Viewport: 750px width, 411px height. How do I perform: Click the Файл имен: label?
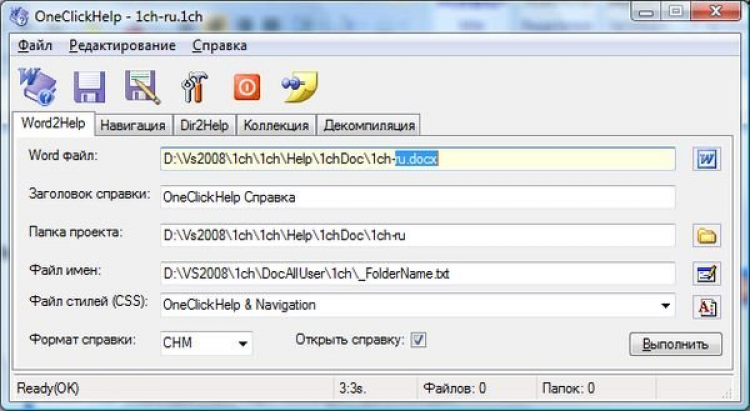pyautogui.click(x=65, y=270)
